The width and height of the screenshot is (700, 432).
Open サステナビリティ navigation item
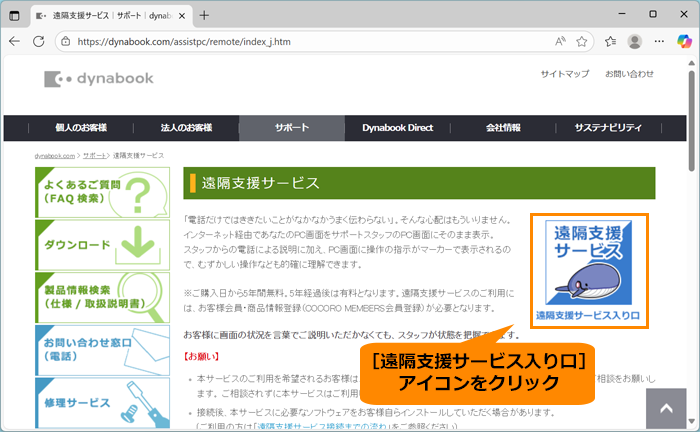point(608,128)
